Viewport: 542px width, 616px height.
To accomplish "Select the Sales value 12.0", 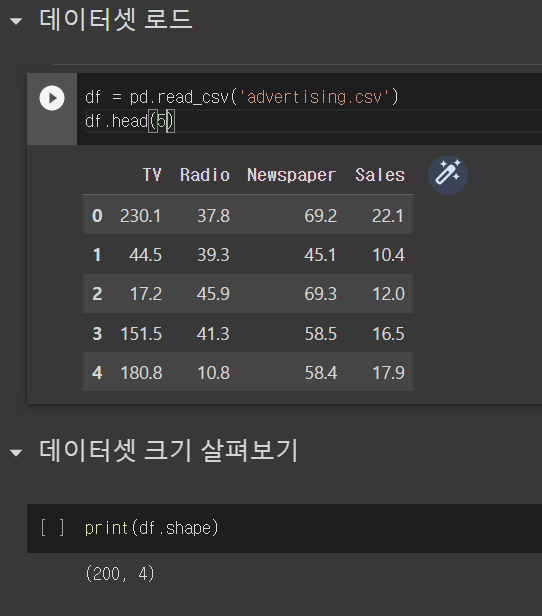I will pos(388,293).
